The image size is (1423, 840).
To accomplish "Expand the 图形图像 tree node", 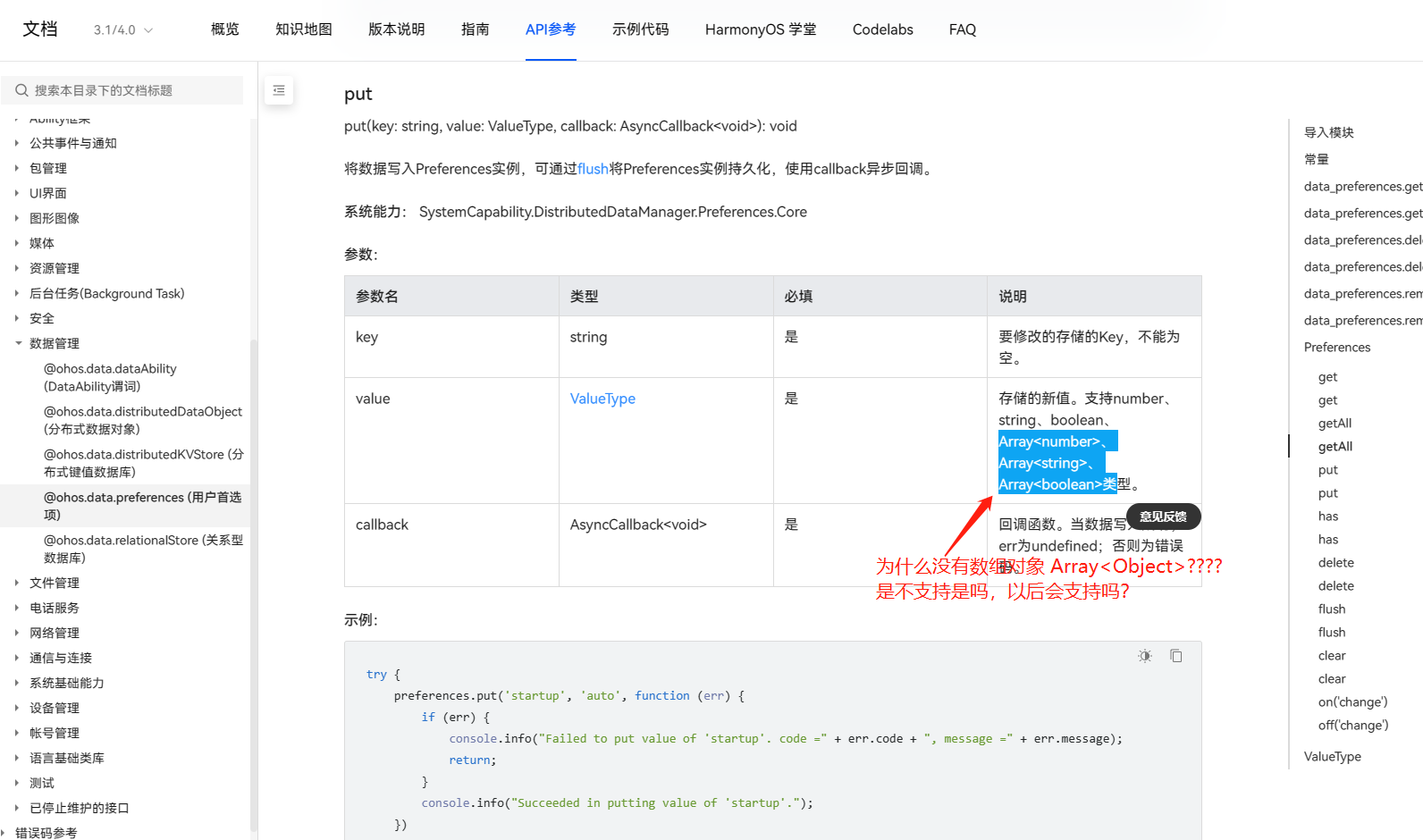I will click(x=17, y=218).
